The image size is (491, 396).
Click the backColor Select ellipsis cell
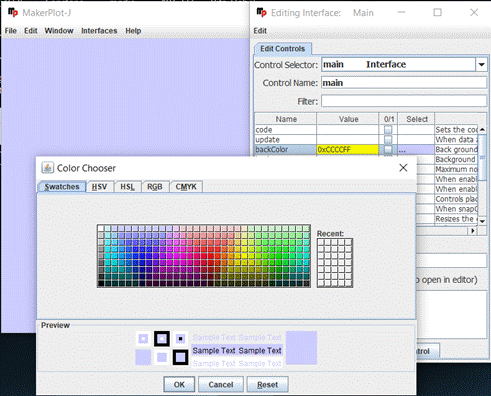[x=416, y=149]
